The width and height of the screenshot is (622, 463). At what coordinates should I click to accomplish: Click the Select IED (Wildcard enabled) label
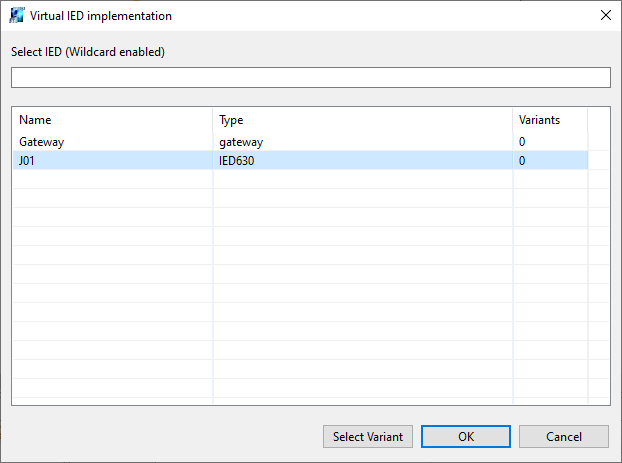(88, 52)
